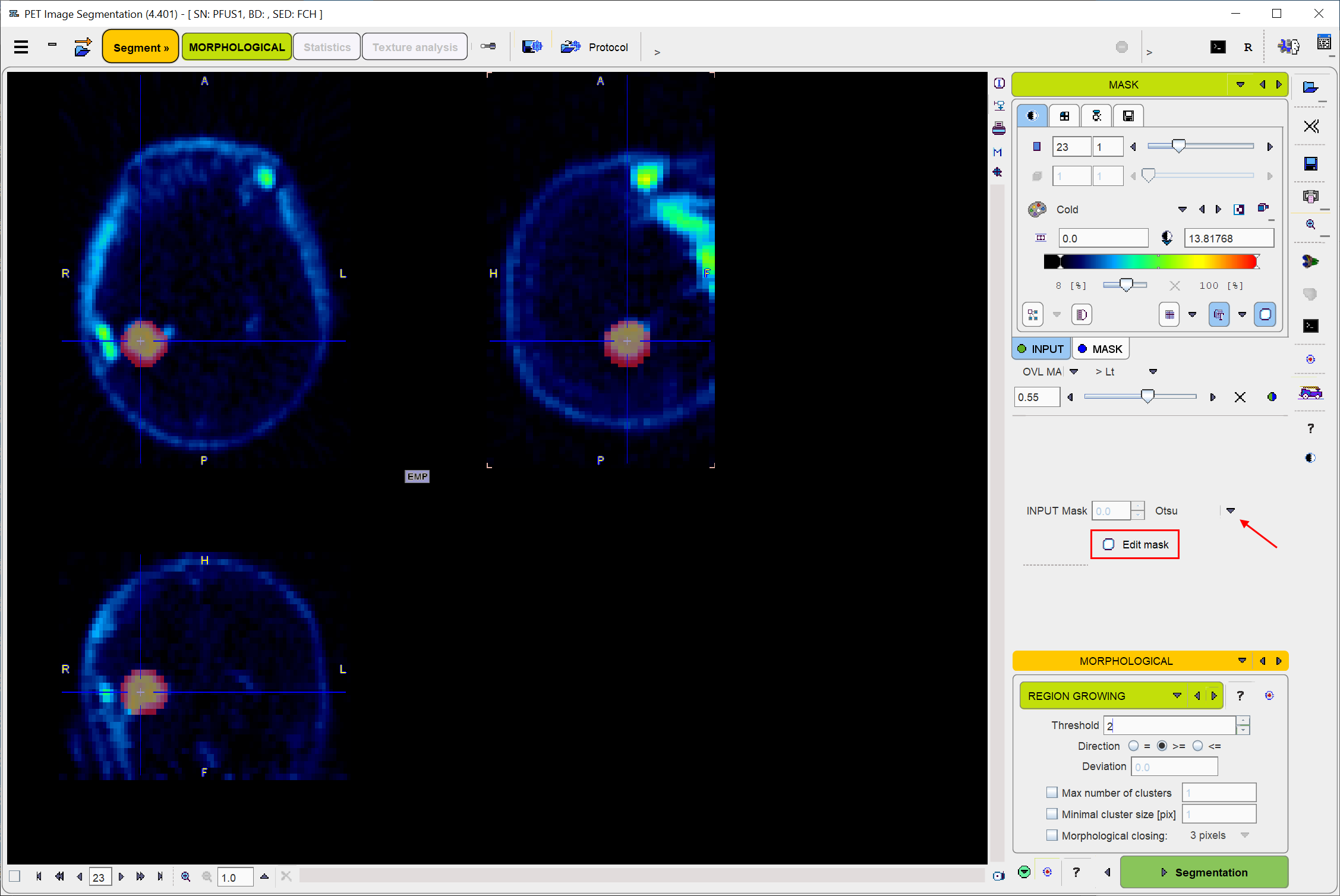Run the green Segmentation button
This screenshot has height=896, width=1340.
pyautogui.click(x=1204, y=872)
